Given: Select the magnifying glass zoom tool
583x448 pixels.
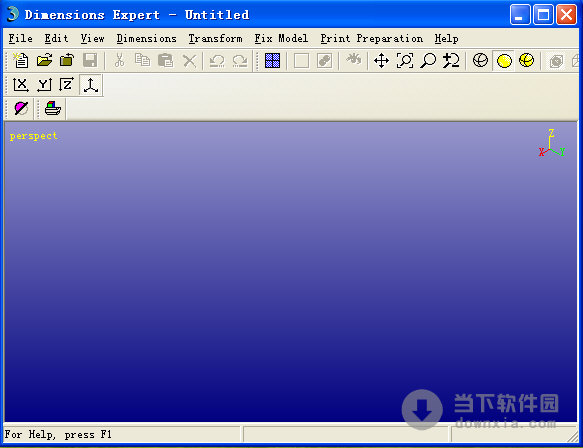Looking at the screenshot, I should tap(428, 60).
